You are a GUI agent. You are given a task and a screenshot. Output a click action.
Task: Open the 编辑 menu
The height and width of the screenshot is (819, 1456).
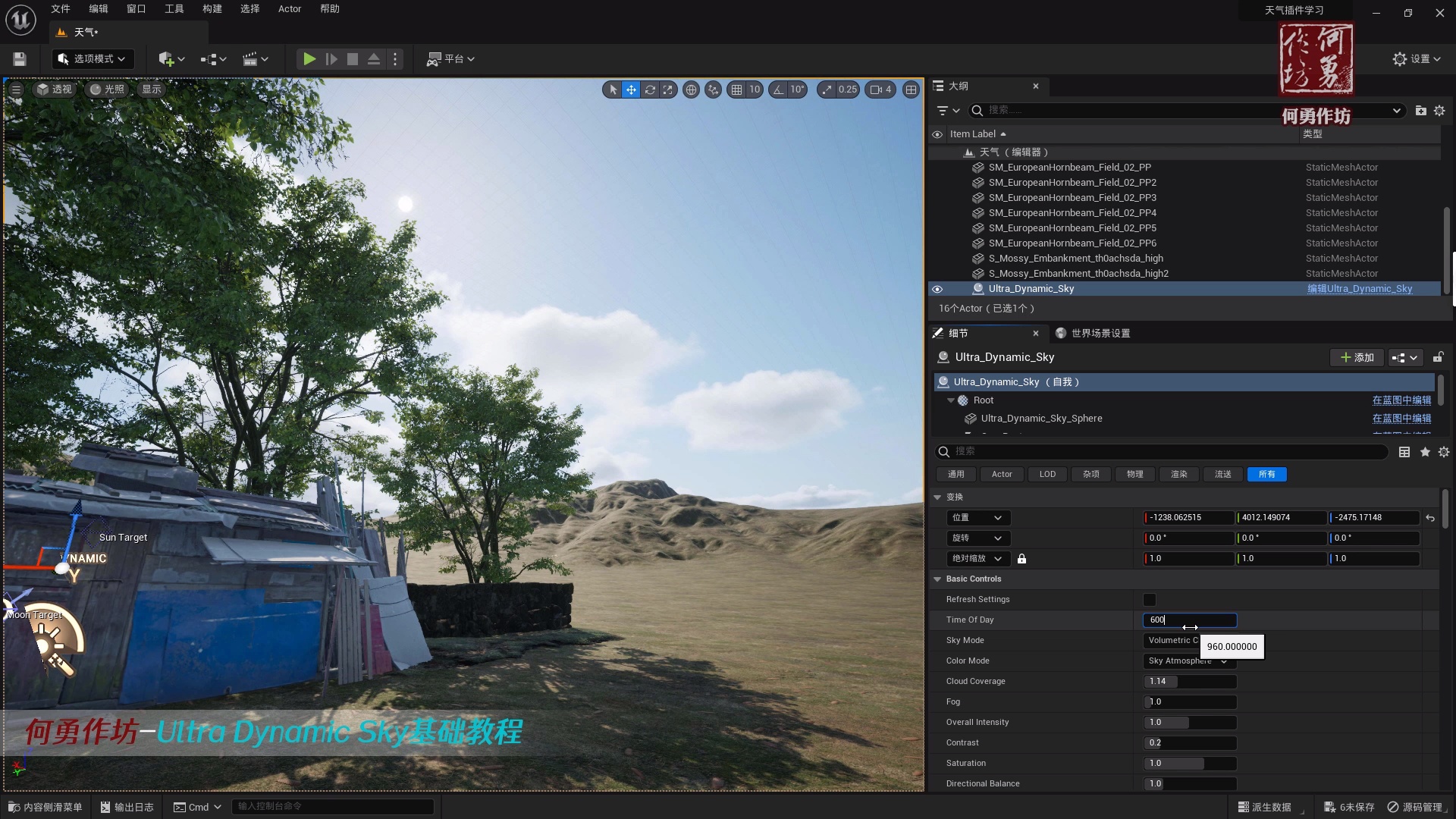coord(98,9)
